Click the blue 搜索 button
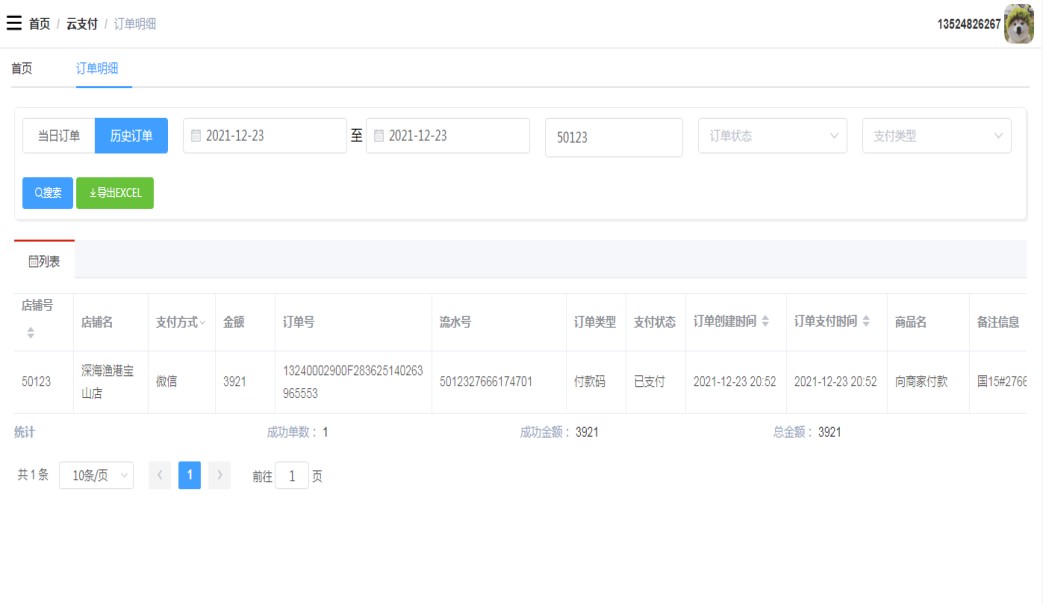The height and width of the screenshot is (605, 1043). pos(48,193)
